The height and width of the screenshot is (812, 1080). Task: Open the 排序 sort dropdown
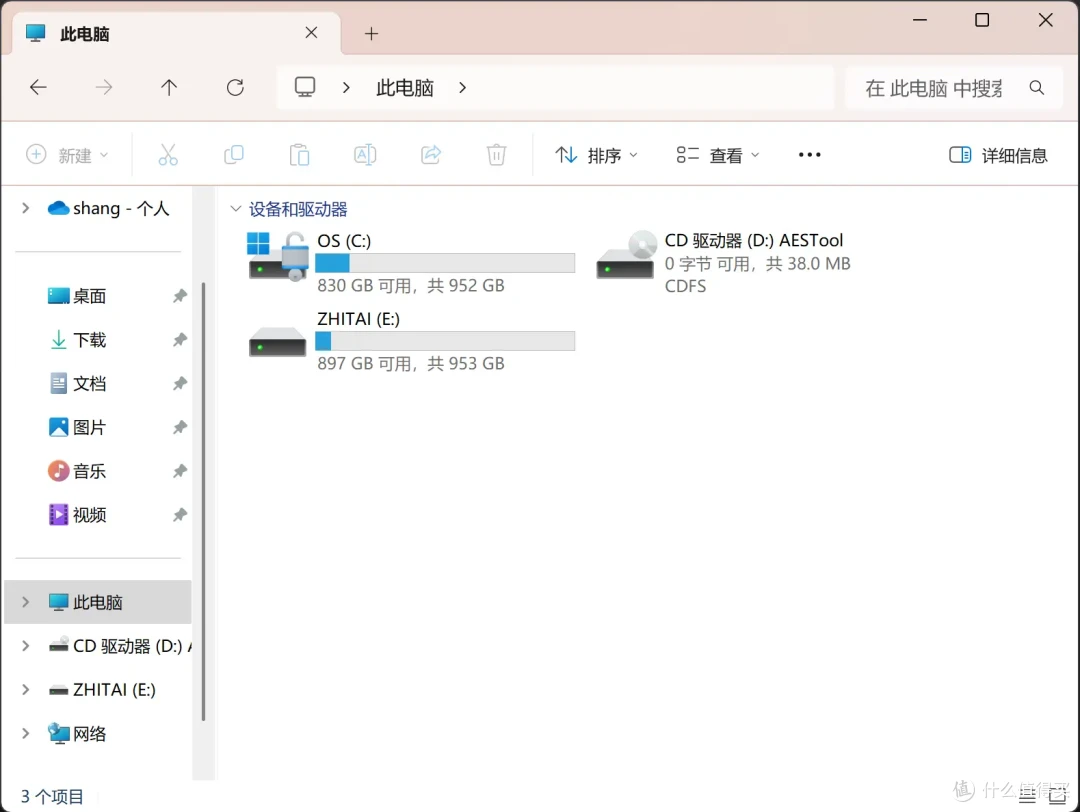[x=596, y=155]
